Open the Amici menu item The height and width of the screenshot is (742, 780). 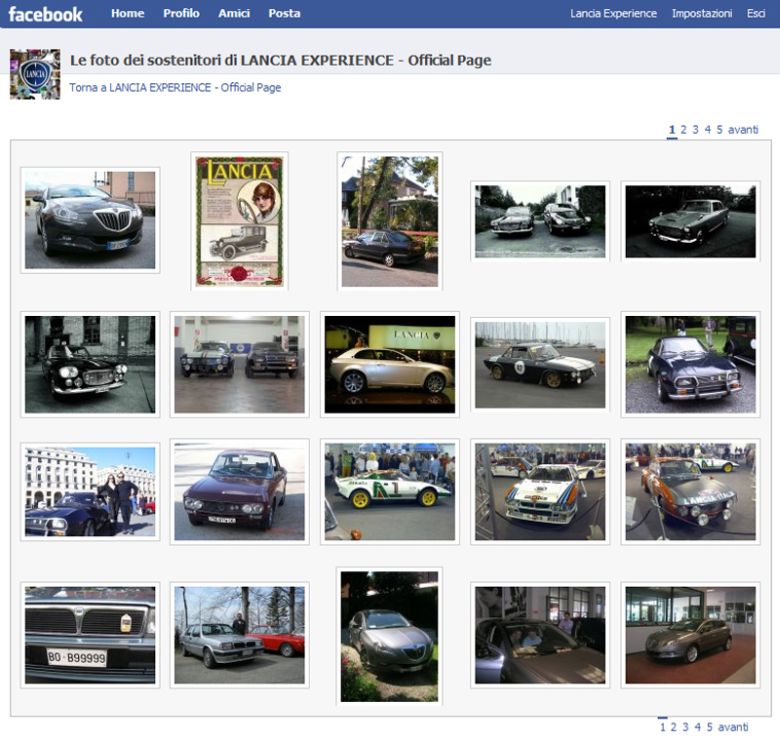pos(234,13)
